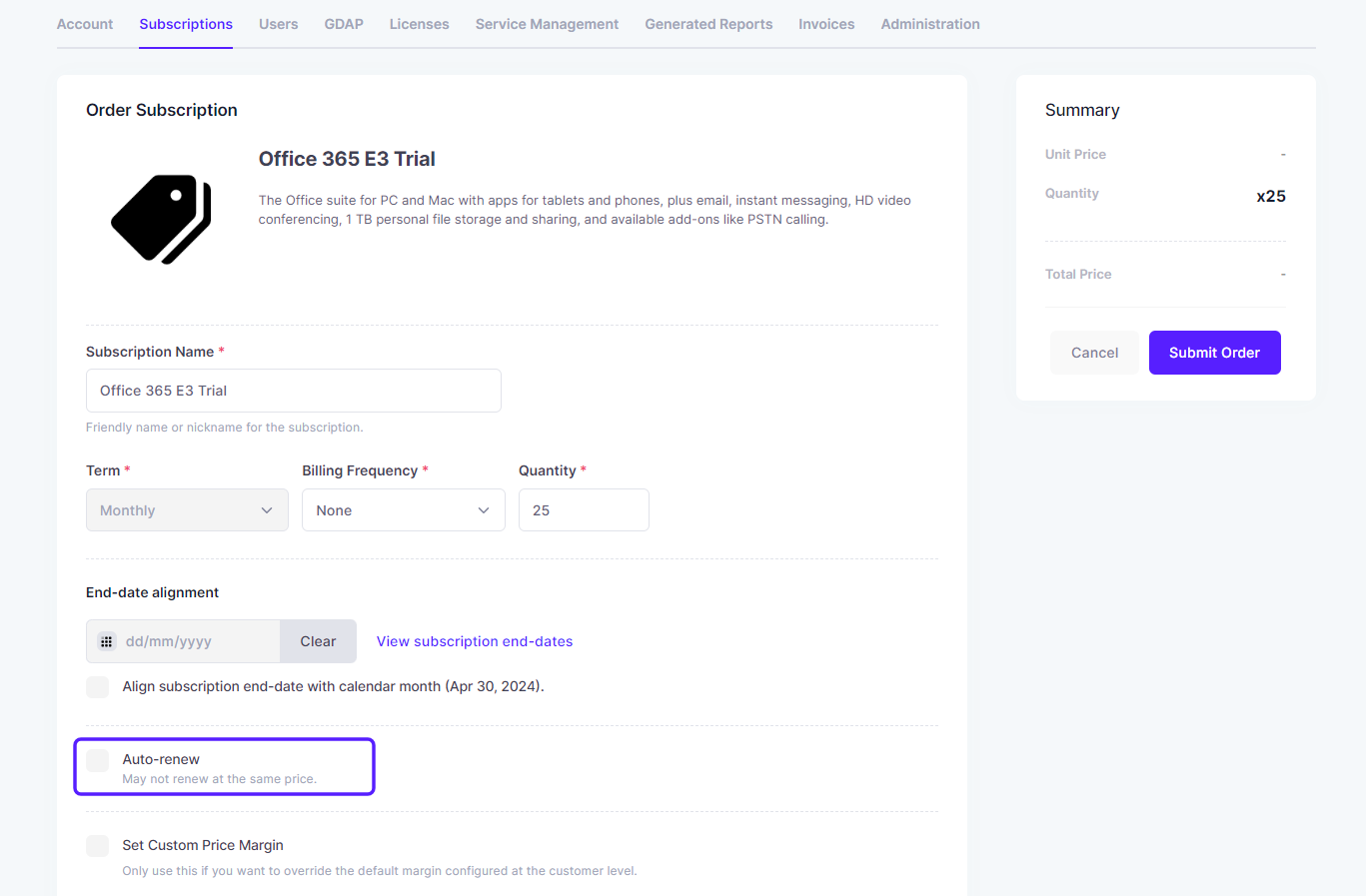Click the Submit Order button
This screenshot has height=896, width=1366.
pos(1215,353)
